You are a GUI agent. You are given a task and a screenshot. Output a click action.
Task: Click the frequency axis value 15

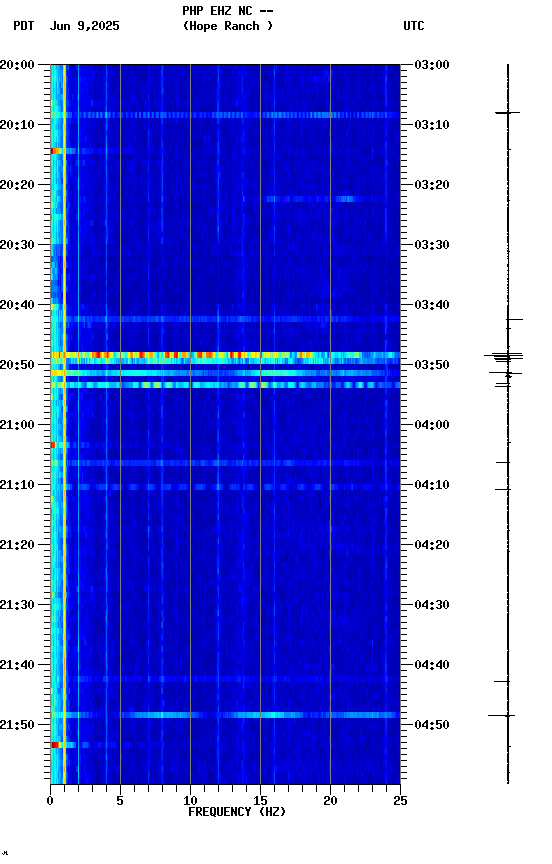coord(260,801)
